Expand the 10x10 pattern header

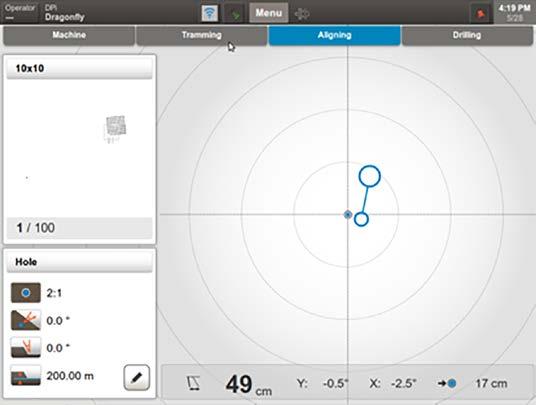[x=79, y=68]
